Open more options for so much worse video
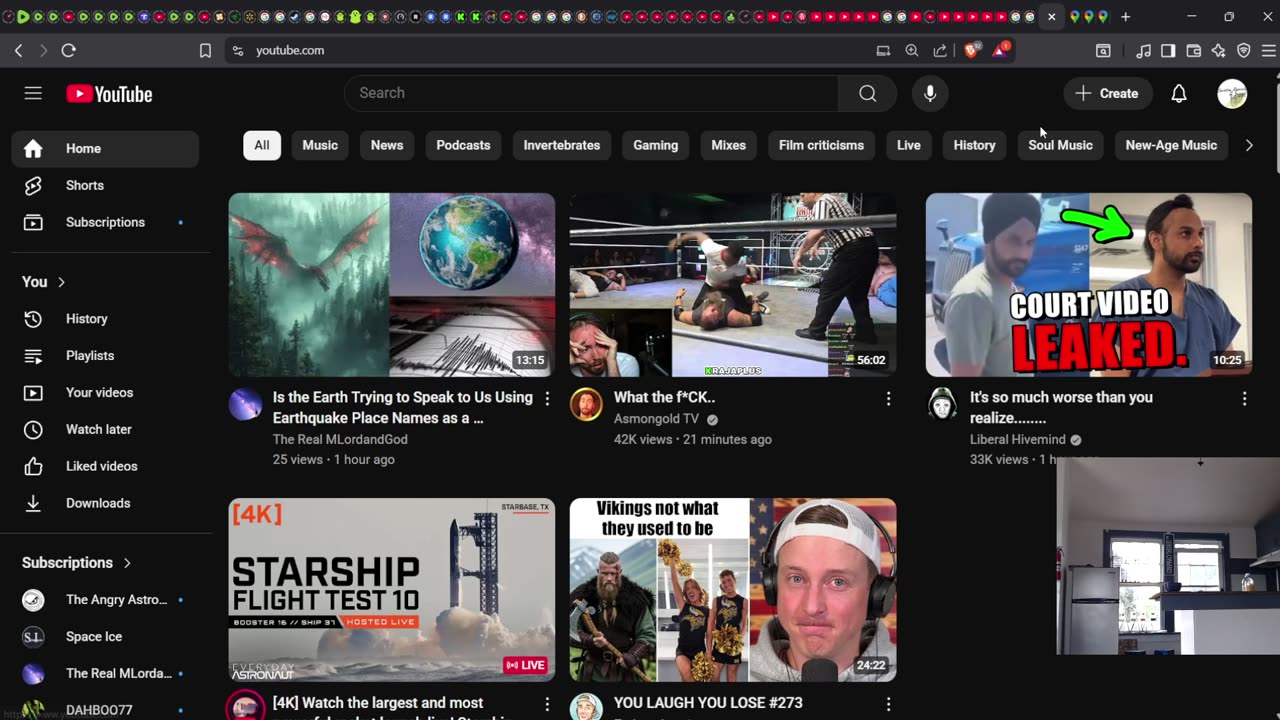The image size is (1280, 720). point(1244,399)
